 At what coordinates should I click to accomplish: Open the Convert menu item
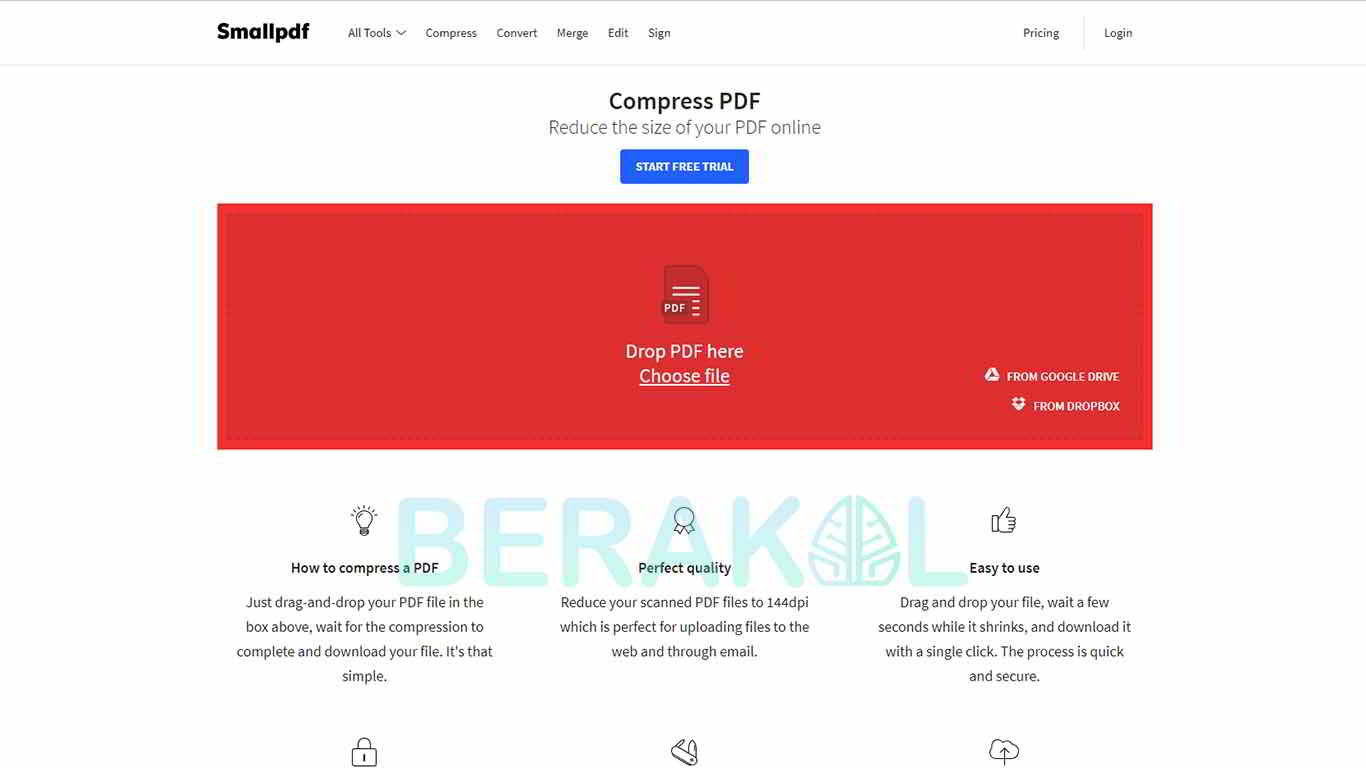click(517, 33)
